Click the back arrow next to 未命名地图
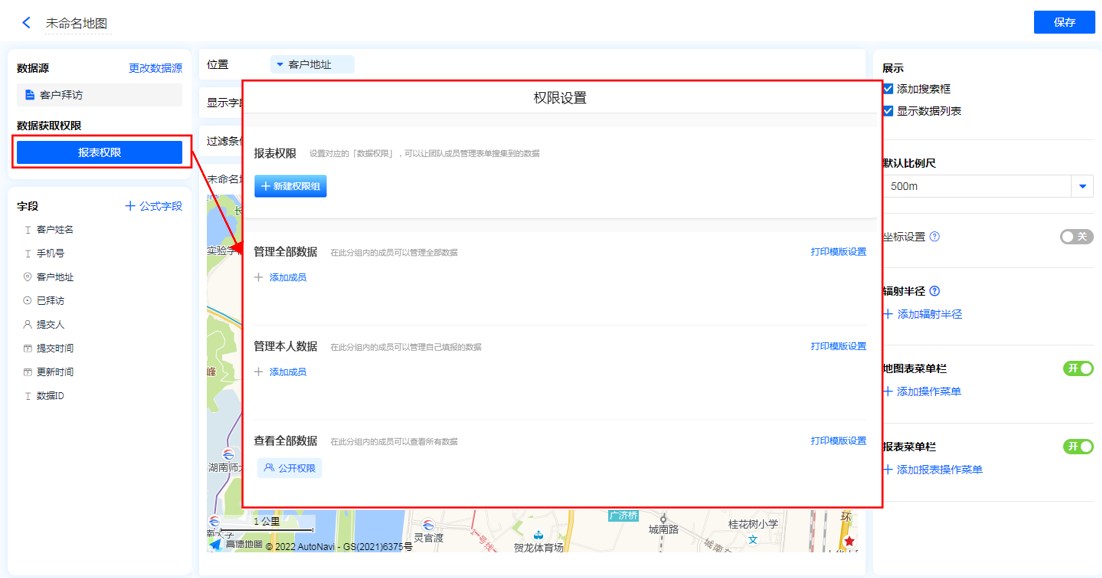The height and width of the screenshot is (578, 1102). point(26,23)
